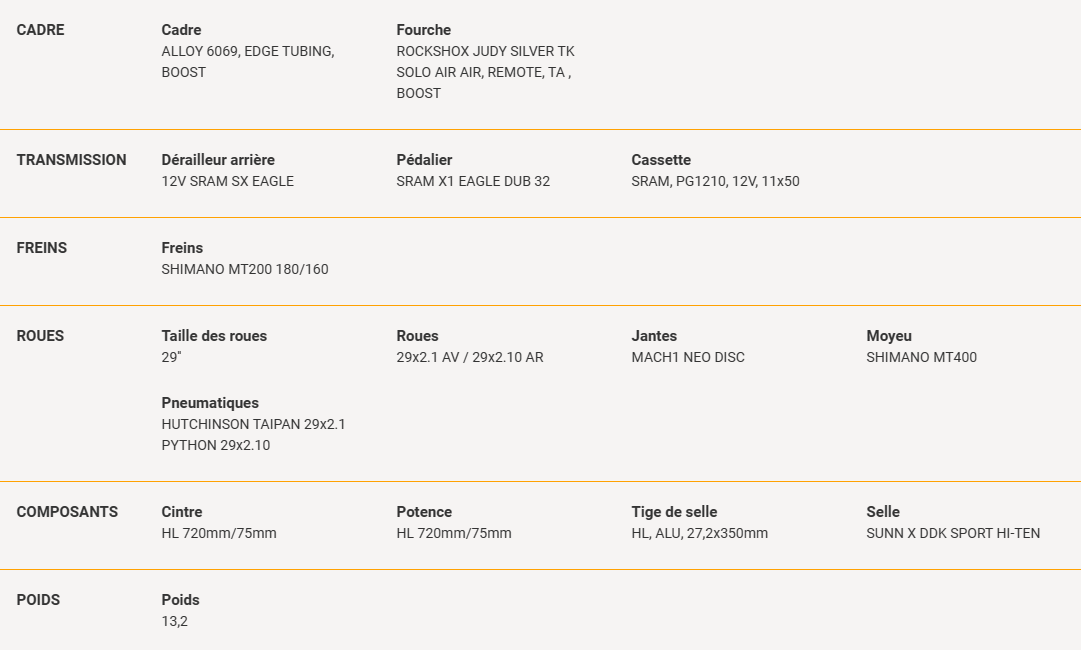Image resolution: width=1081 pixels, height=650 pixels.
Task: Select the Dérailleur arrière label
Action: tap(218, 160)
